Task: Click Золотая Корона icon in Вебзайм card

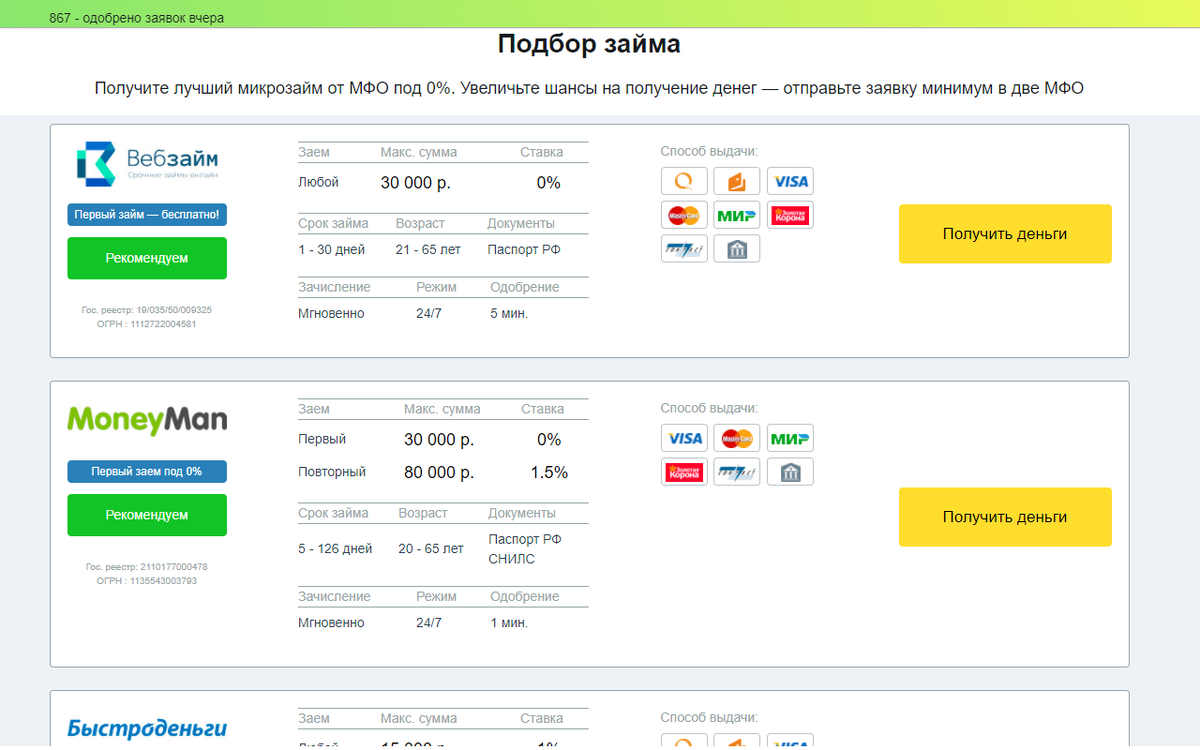Action: pyautogui.click(x=790, y=215)
